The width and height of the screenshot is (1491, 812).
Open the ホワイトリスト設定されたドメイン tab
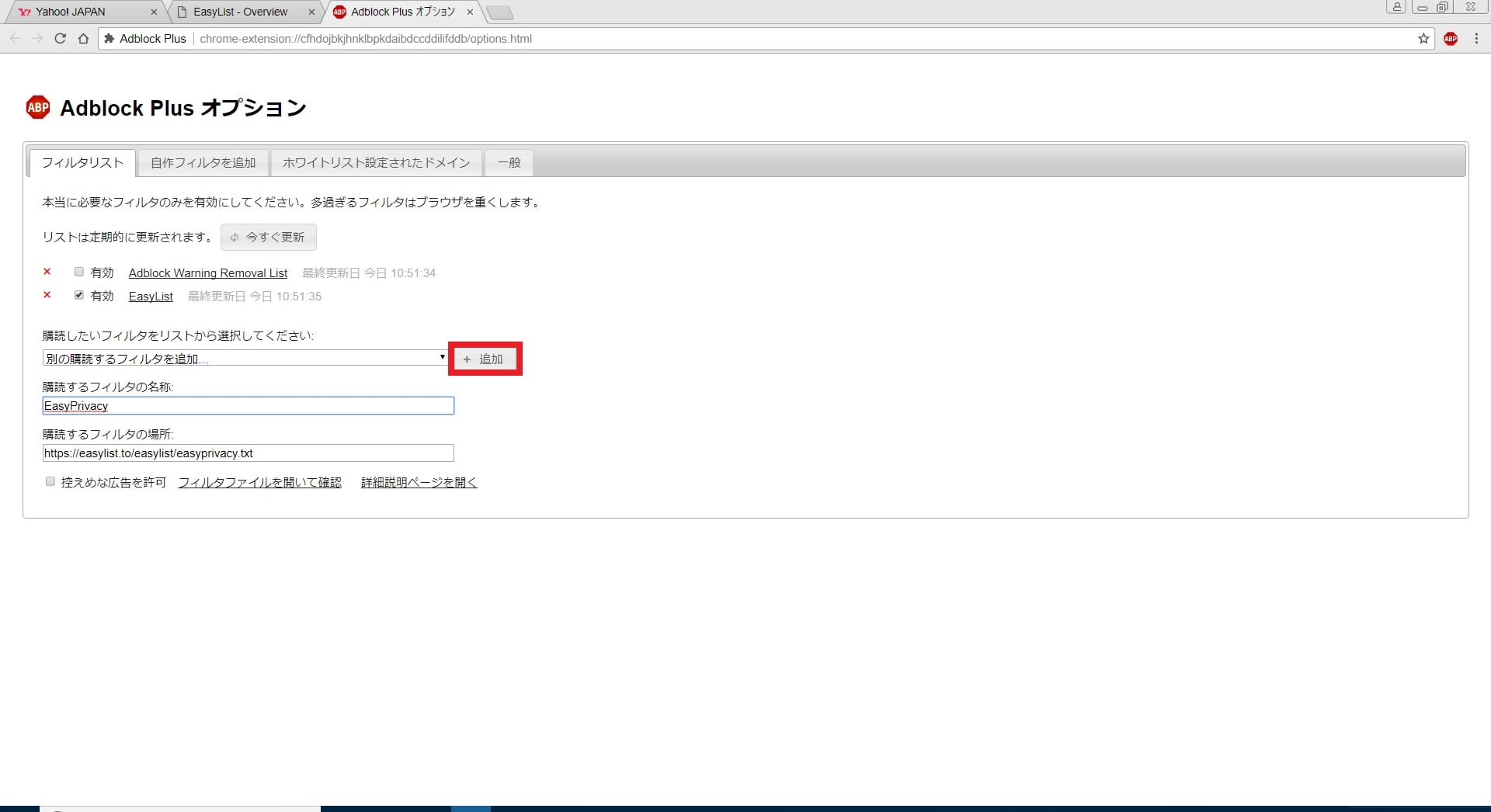(376, 163)
